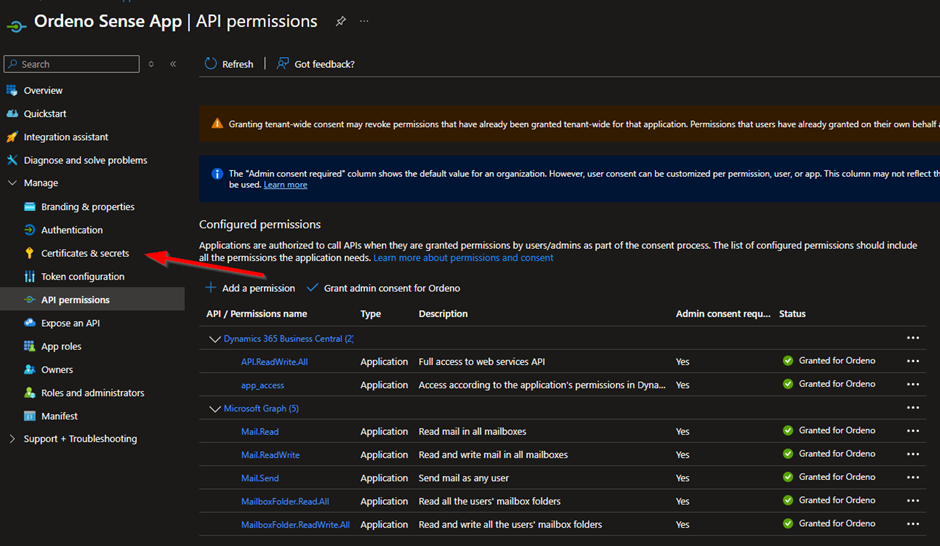
Task: Click 'Full access to web services API' description
Action: [x=482, y=361]
